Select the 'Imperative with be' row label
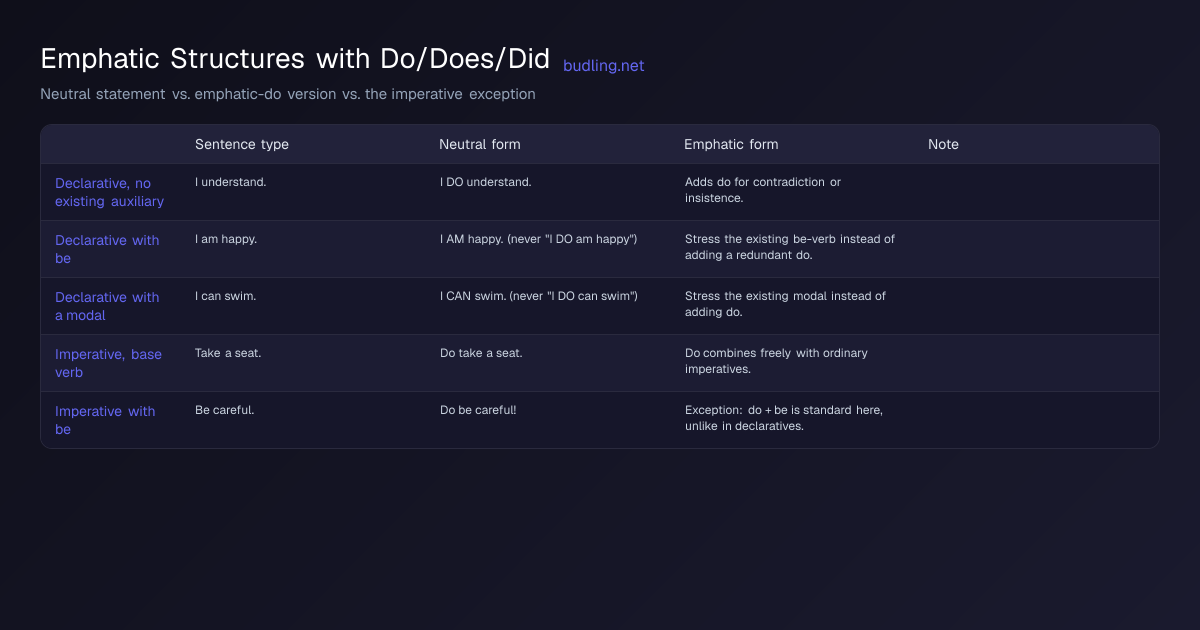The height and width of the screenshot is (630, 1200). click(105, 420)
